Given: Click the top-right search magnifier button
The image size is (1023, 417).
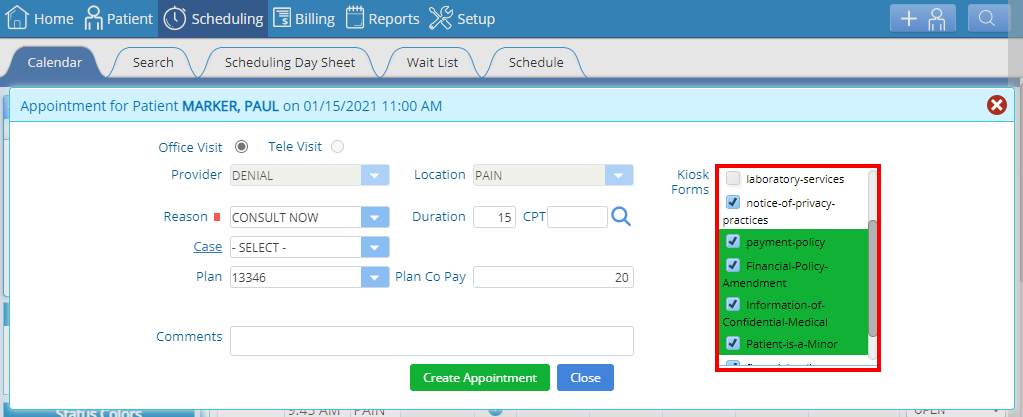Looking at the screenshot, I should click(x=988, y=18).
